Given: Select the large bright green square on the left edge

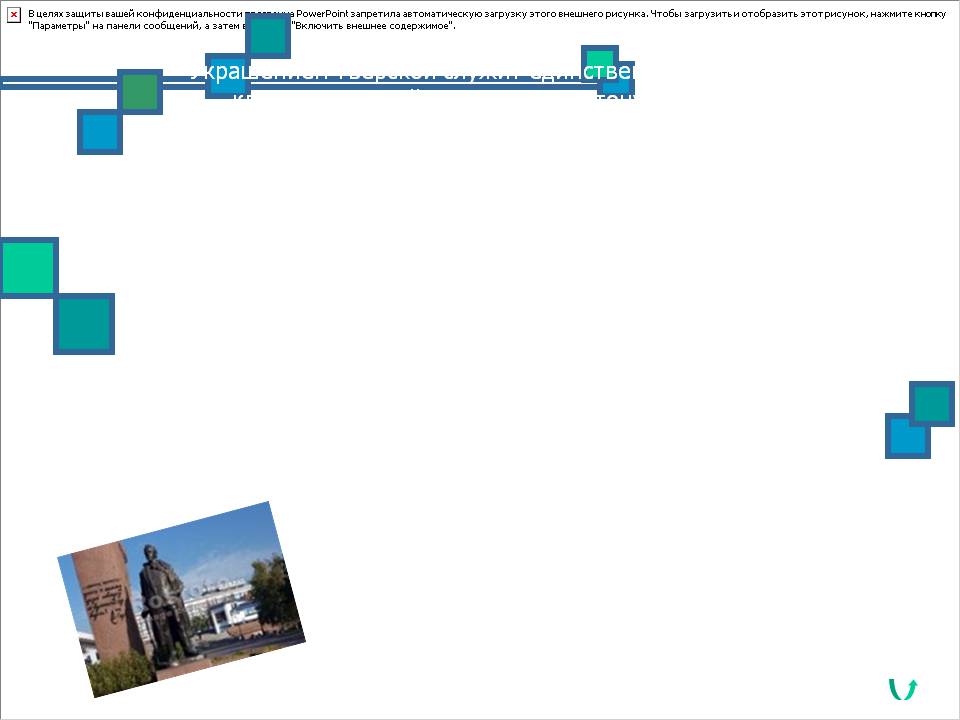Looking at the screenshot, I should point(27,267).
